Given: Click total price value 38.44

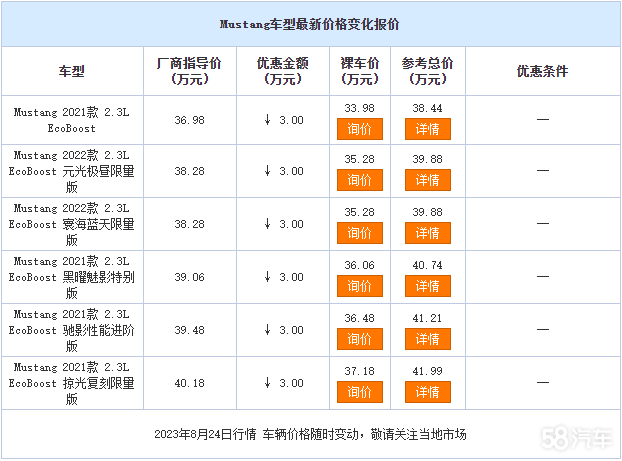Looking at the screenshot, I should (x=428, y=108).
